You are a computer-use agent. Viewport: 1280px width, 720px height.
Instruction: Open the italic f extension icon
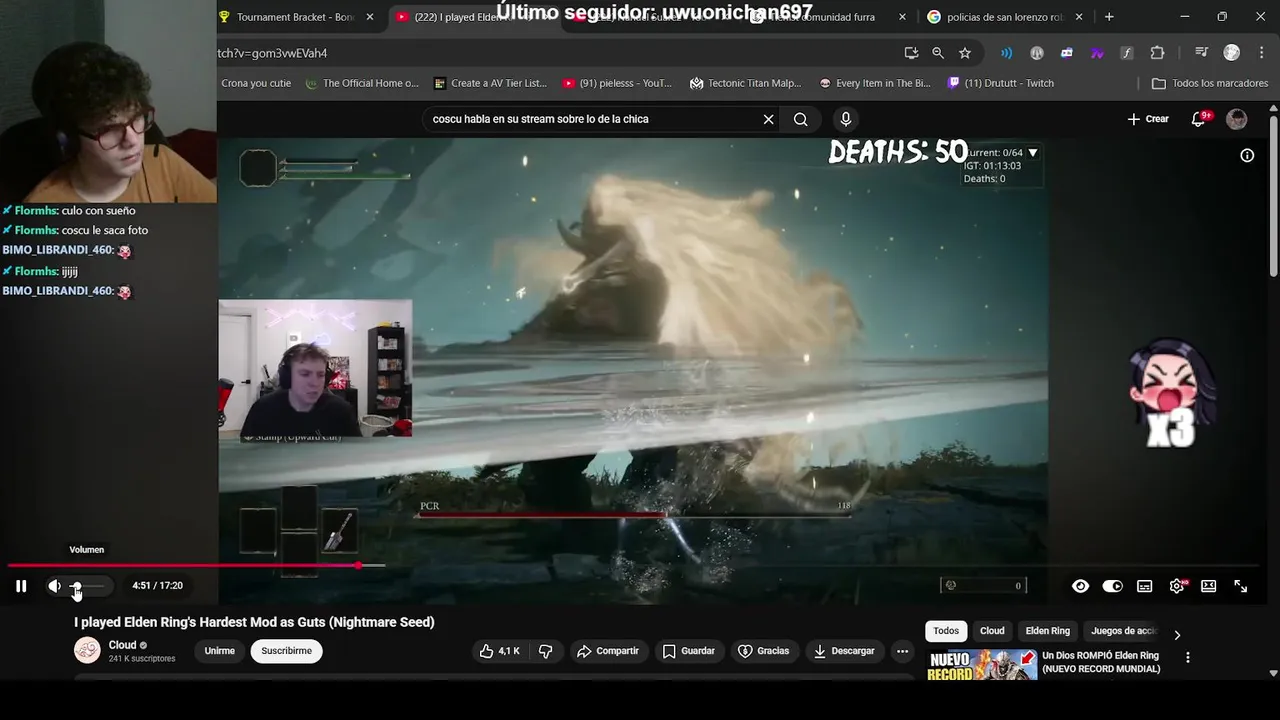(x=1127, y=53)
